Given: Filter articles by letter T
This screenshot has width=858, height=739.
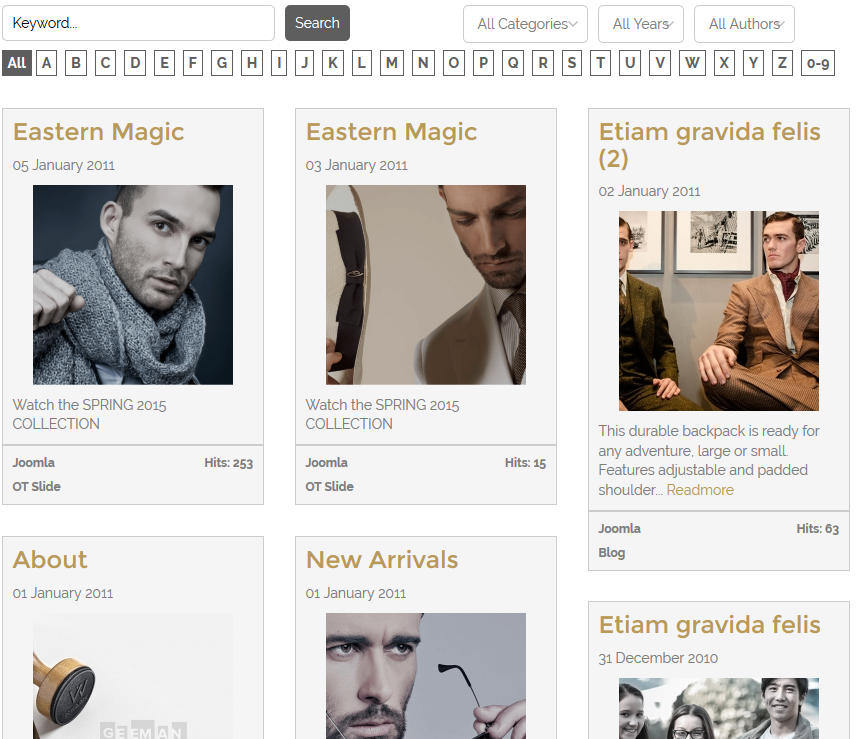Looking at the screenshot, I should (600, 63).
